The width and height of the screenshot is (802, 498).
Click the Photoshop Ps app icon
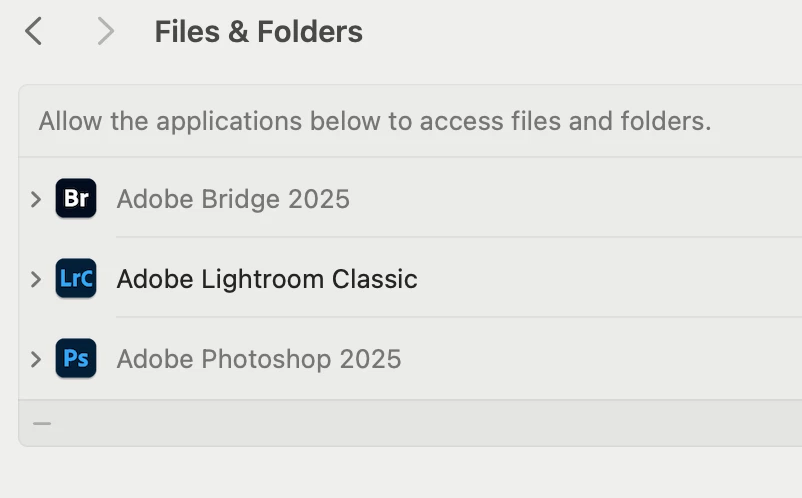(76, 358)
